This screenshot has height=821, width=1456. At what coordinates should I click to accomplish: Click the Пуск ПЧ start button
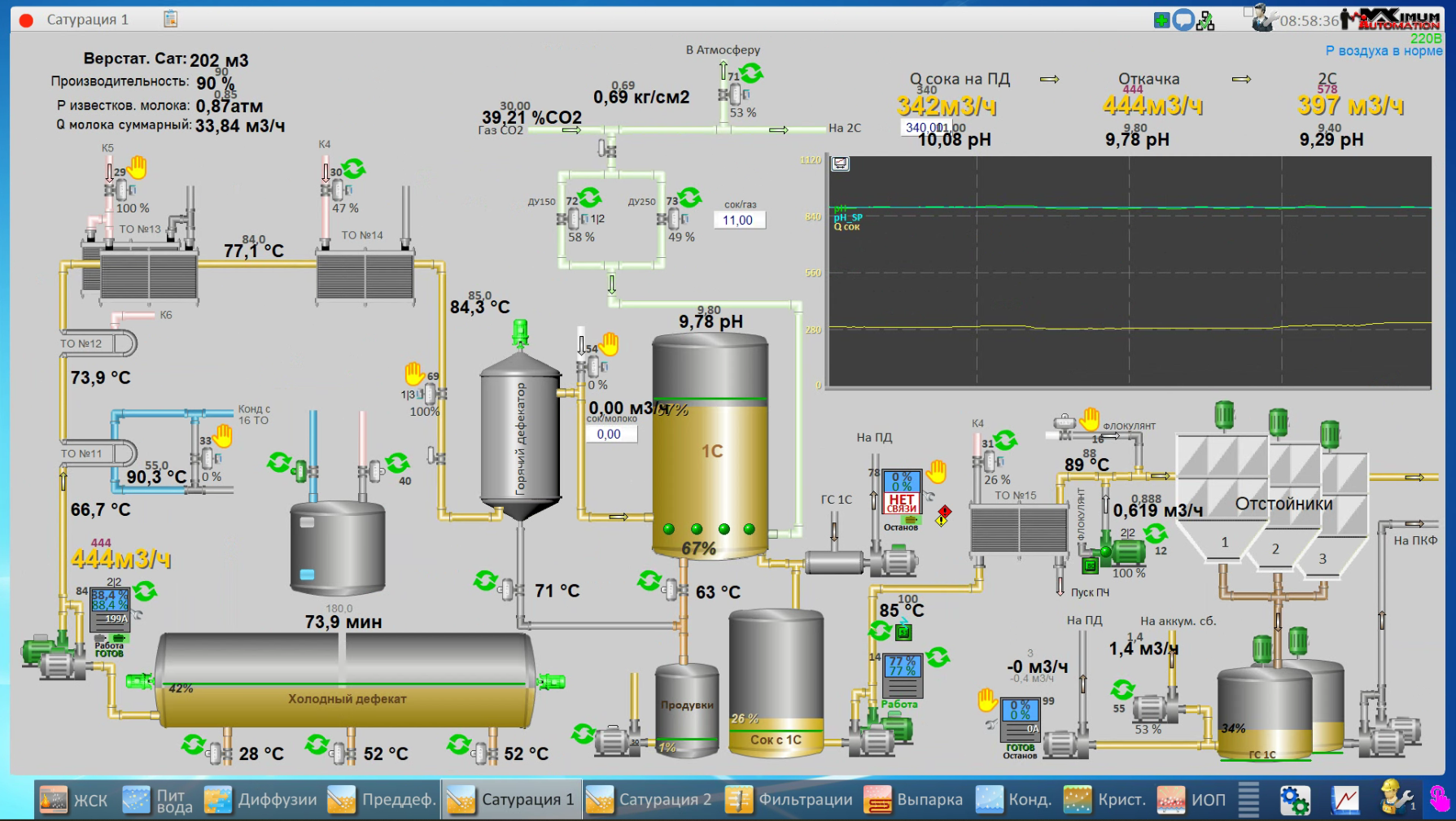click(x=1090, y=566)
